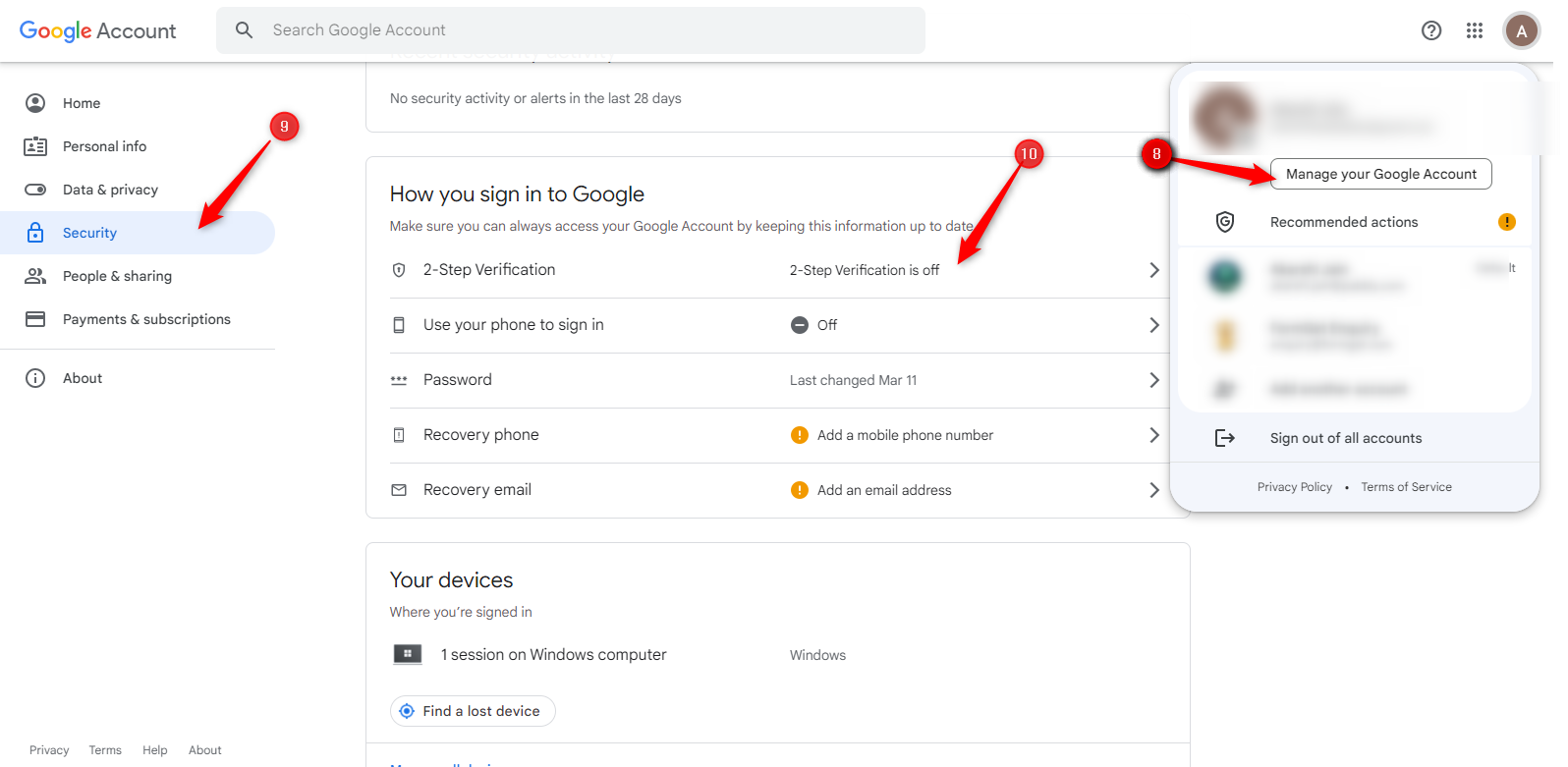Image resolution: width=1568 pixels, height=767 pixels.
Task: Click the Security padlock icon
Action: [35, 233]
